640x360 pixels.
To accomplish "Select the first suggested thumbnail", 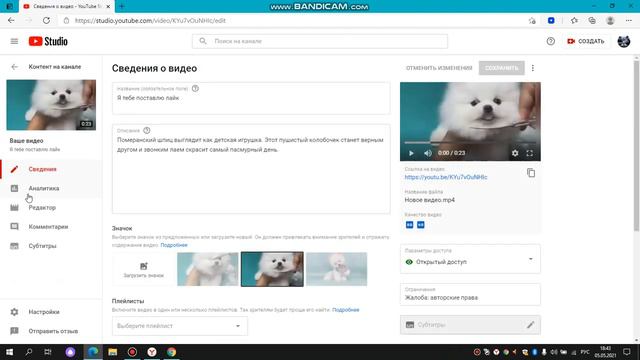I will 208,269.
